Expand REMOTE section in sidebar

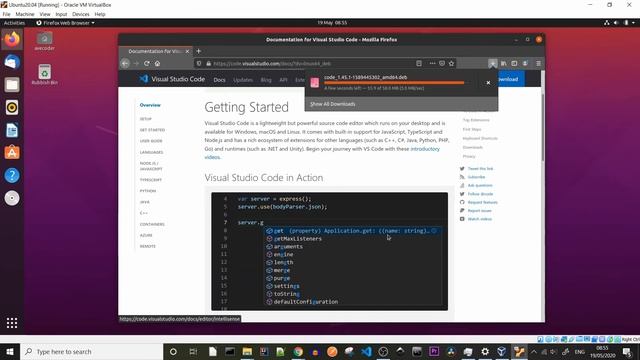point(148,246)
